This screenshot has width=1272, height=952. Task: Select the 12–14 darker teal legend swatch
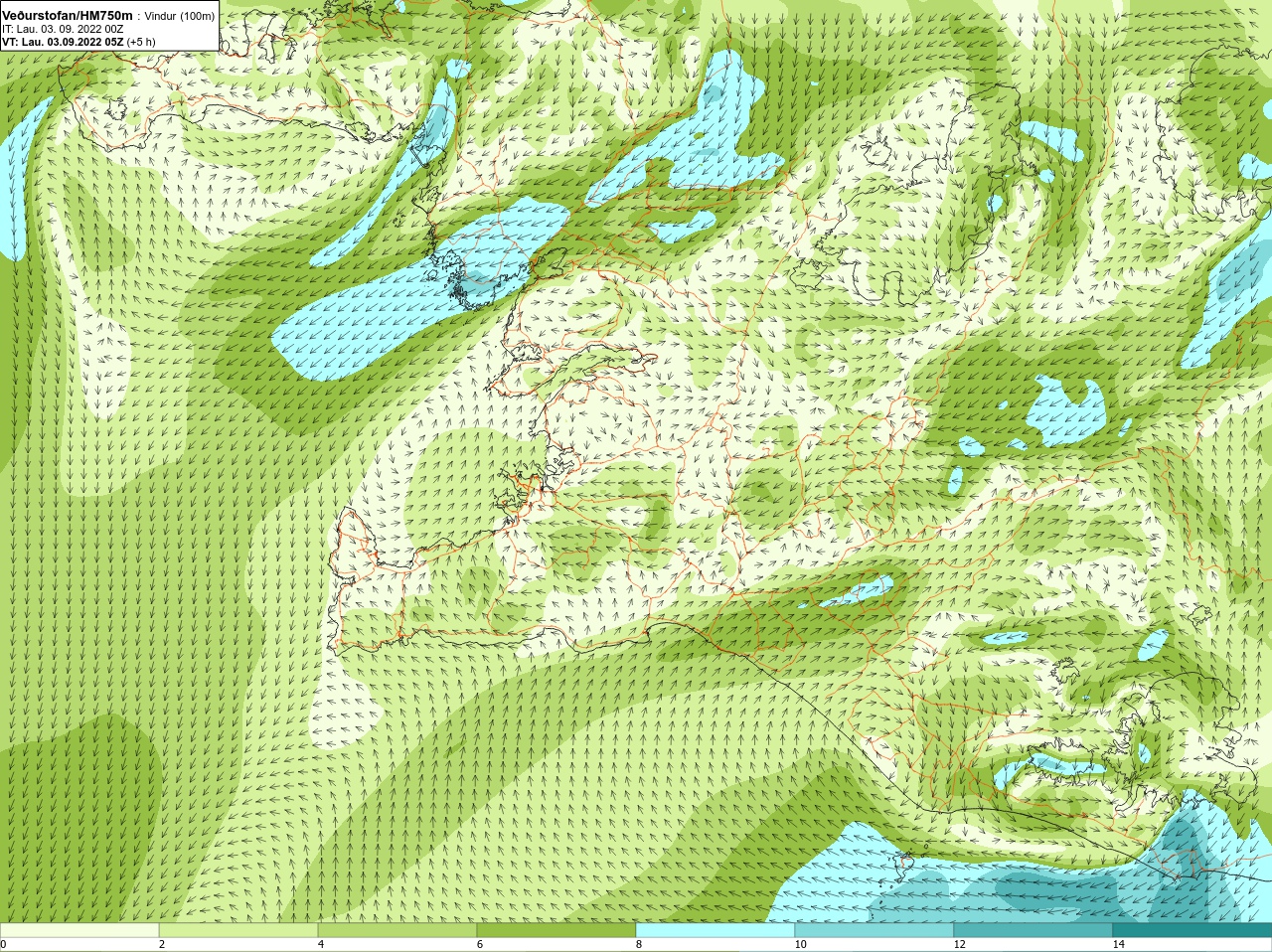(1033, 930)
